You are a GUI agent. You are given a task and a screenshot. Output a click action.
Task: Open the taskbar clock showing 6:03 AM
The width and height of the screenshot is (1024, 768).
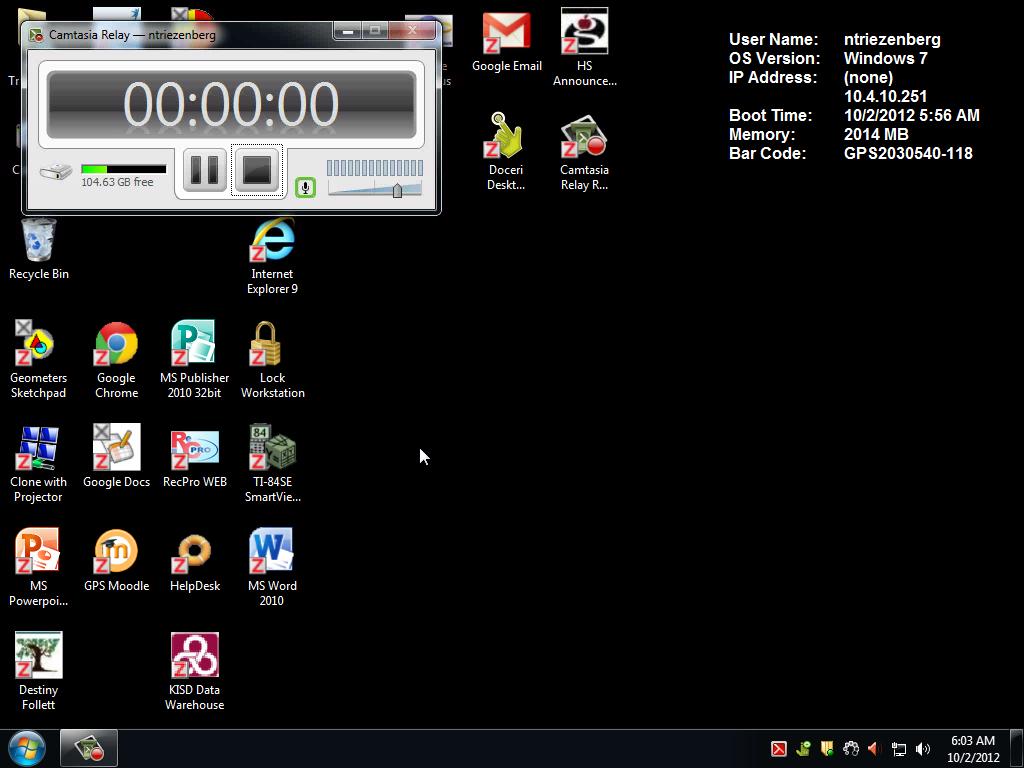(x=973, y=749)
